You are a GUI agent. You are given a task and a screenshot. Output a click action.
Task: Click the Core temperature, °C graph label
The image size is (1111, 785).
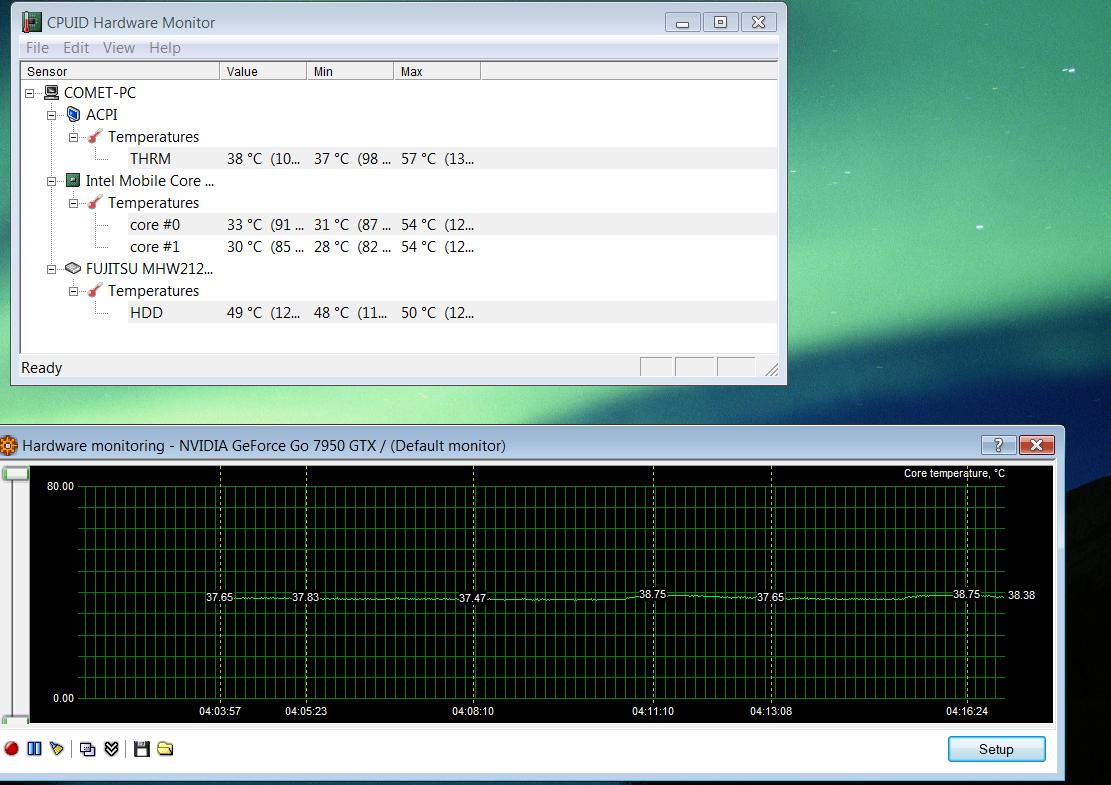tap(954, 473)
